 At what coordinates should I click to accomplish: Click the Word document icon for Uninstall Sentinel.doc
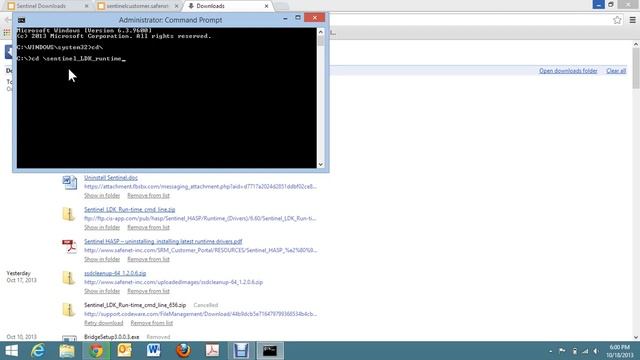point(69,182)
